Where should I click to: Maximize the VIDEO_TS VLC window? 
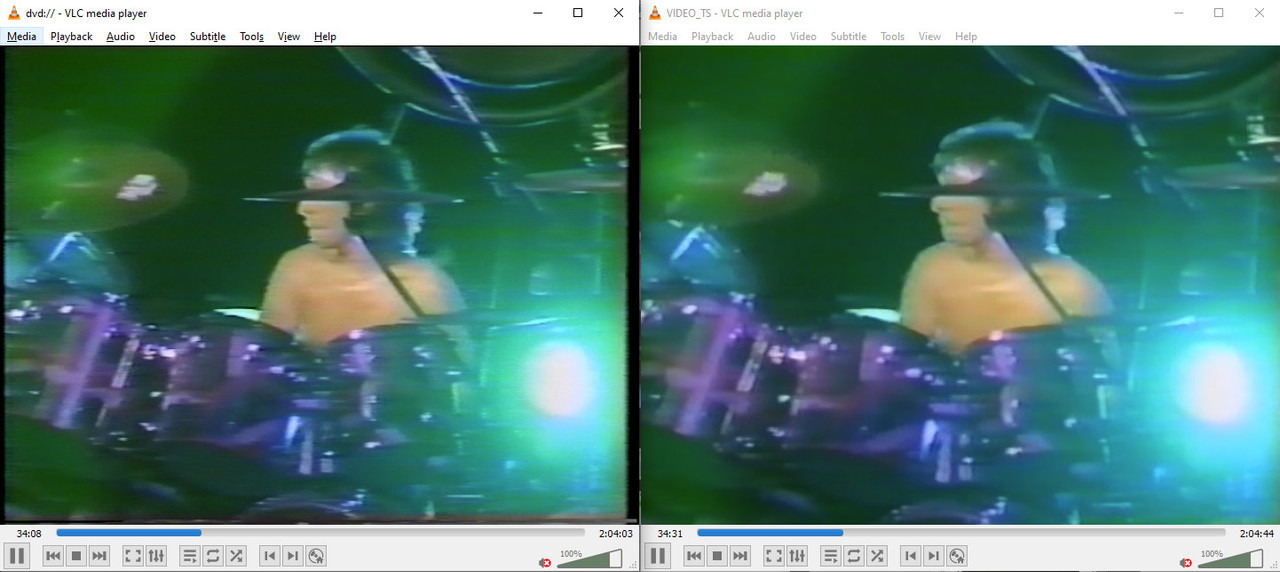(x=1218, y=13)
